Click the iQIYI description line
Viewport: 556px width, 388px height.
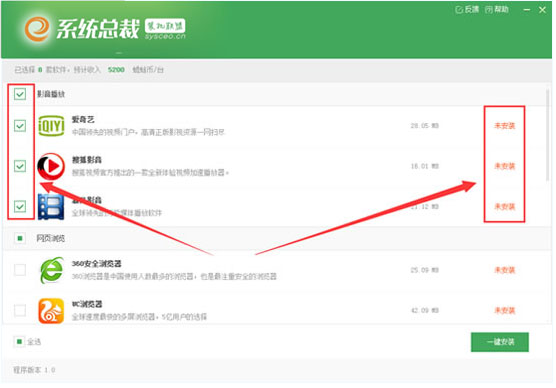(148, 132)
